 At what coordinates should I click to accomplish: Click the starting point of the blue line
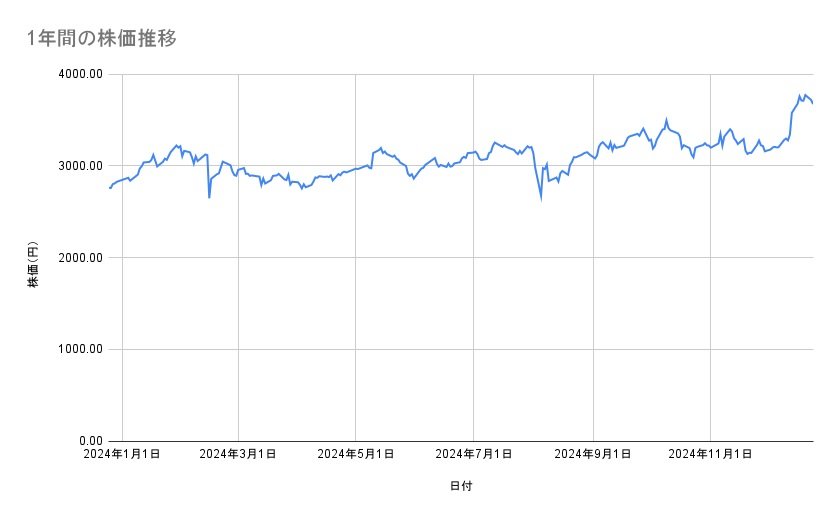[x=109, y=188]
